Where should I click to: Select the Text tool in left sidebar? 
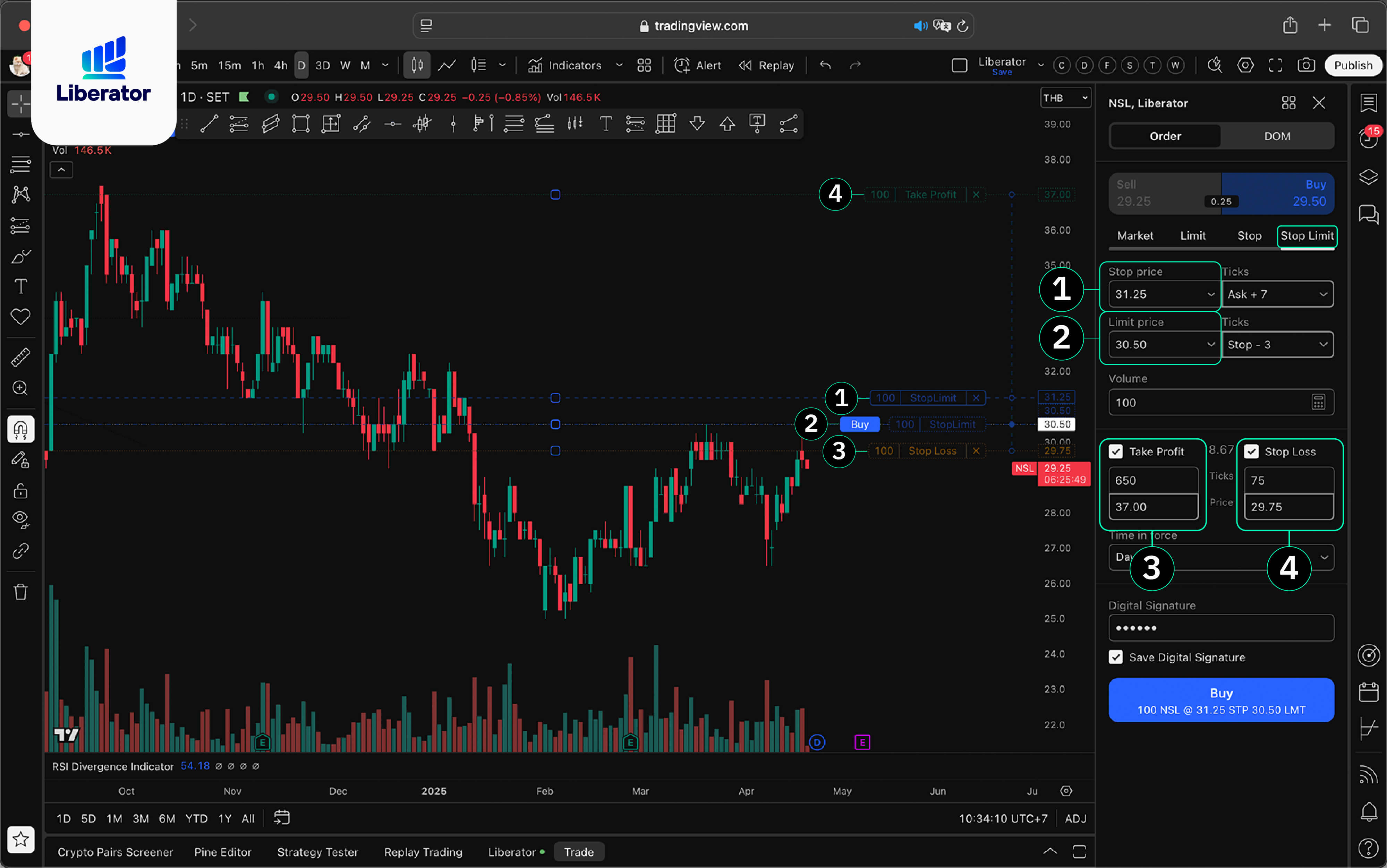(x=21, y=286)
